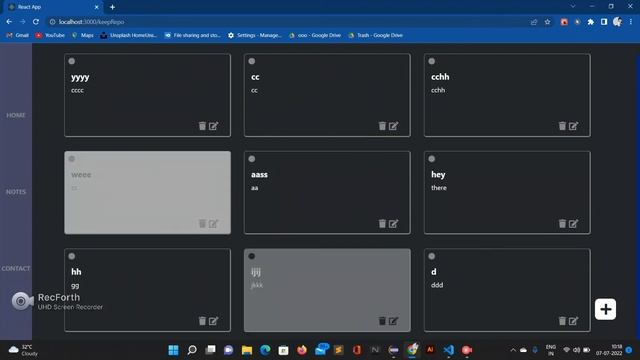Go to HOME in the sidebar
This screenshot has width=640, height=360.
16,116
